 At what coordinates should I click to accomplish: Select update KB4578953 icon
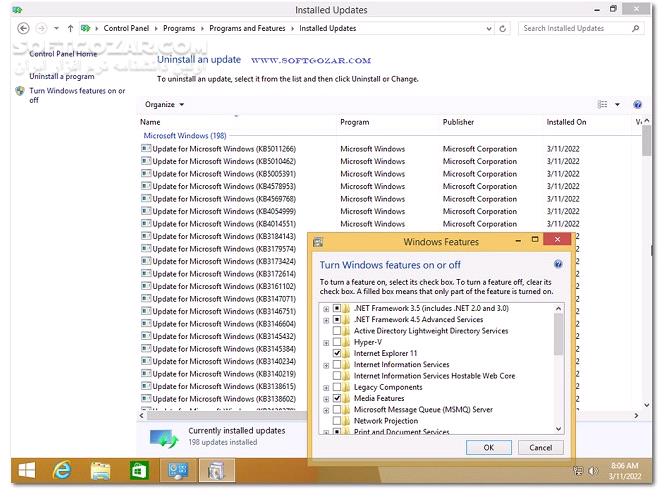coord(146,186)
